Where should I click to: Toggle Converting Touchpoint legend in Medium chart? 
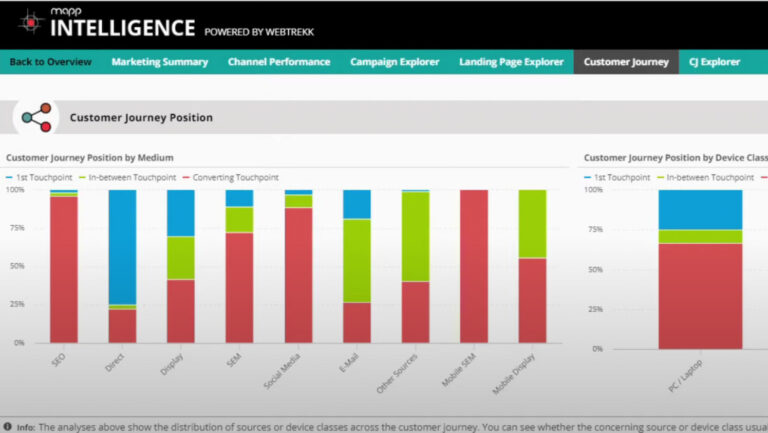[230, 177]
